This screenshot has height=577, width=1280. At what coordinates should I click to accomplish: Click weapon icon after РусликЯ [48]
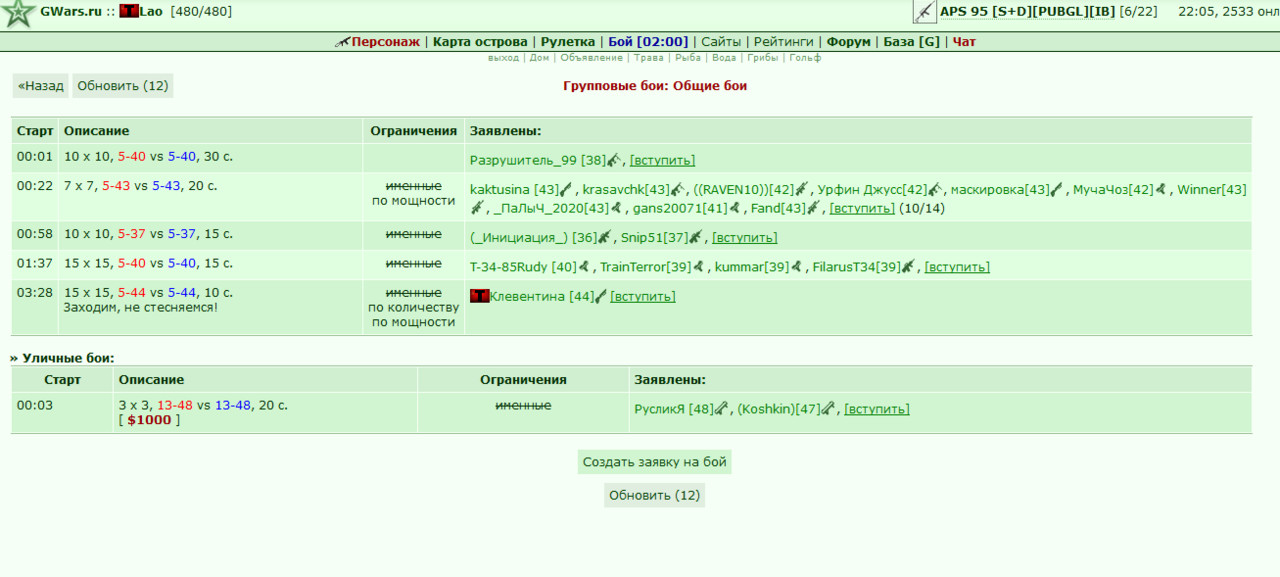pos(721,408)
